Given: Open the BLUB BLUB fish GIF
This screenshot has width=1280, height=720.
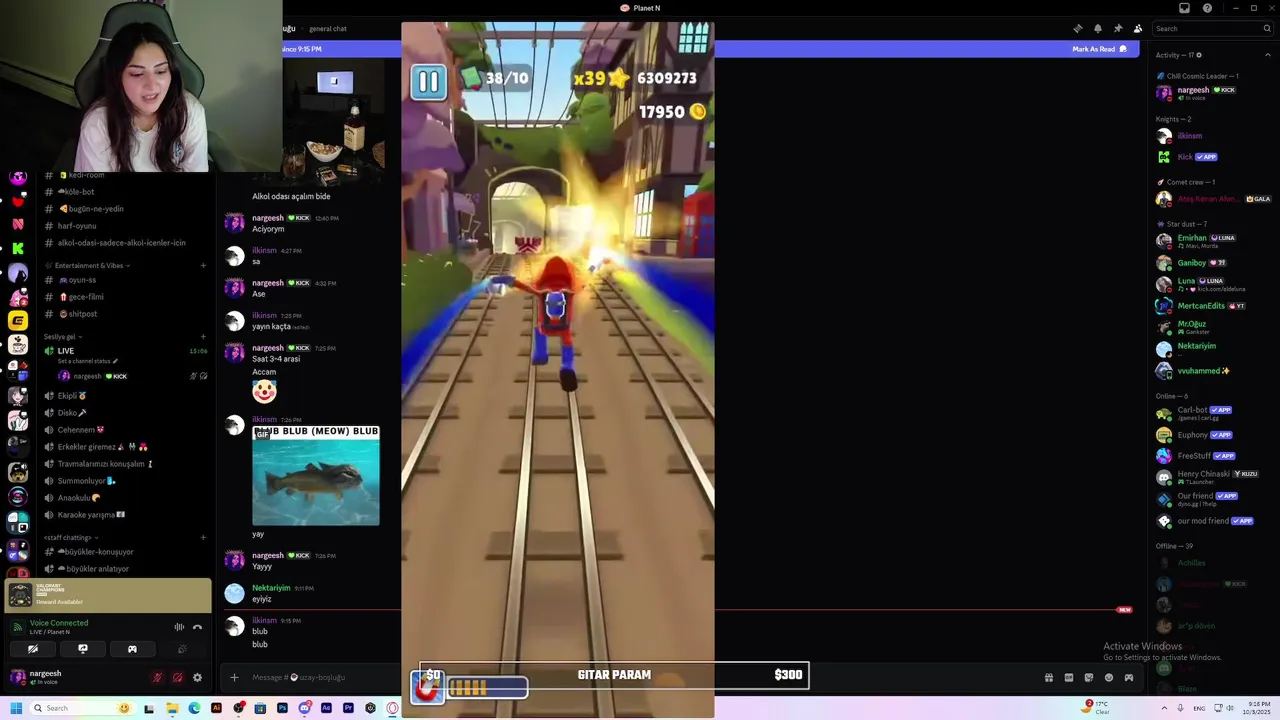Looking at the screenshot, I should (x=316, y=476).
